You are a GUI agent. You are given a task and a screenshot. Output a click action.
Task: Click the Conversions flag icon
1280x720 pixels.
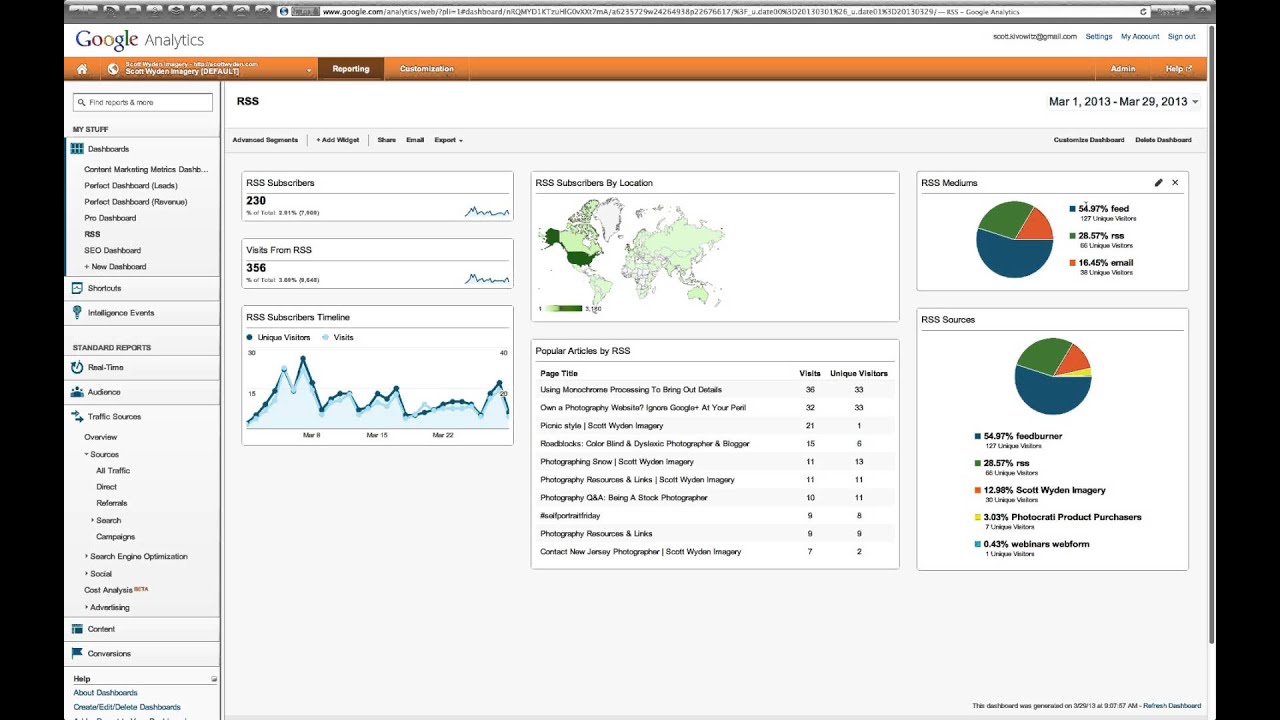[77, 653]
